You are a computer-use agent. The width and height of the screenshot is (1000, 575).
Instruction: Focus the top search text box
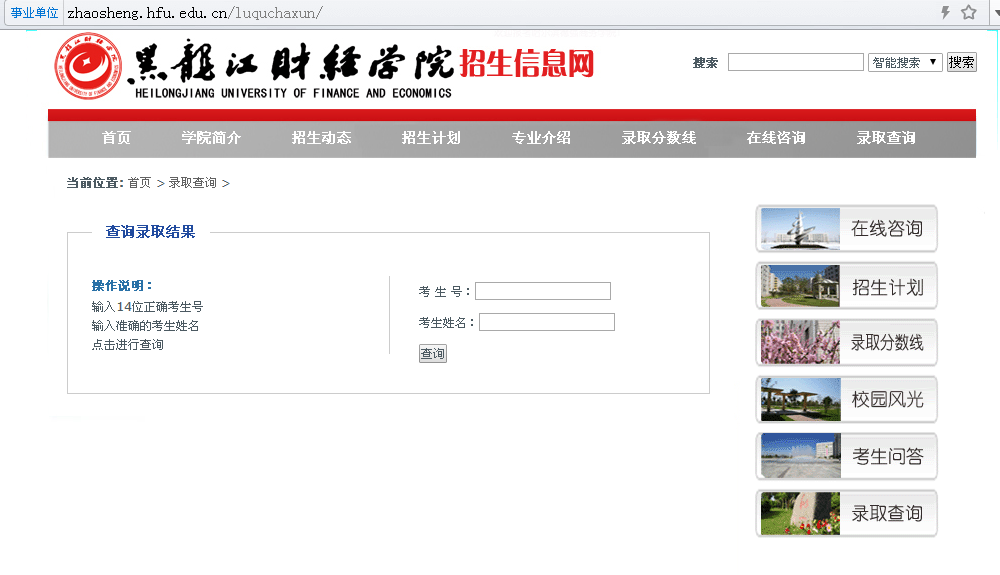(x=795, y=62)
